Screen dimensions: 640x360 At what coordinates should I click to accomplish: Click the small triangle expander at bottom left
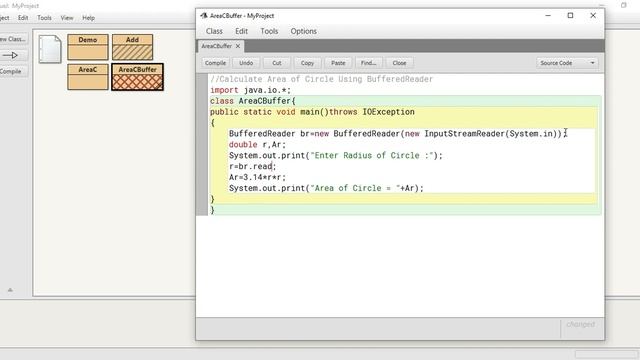(x=10, y=290)
